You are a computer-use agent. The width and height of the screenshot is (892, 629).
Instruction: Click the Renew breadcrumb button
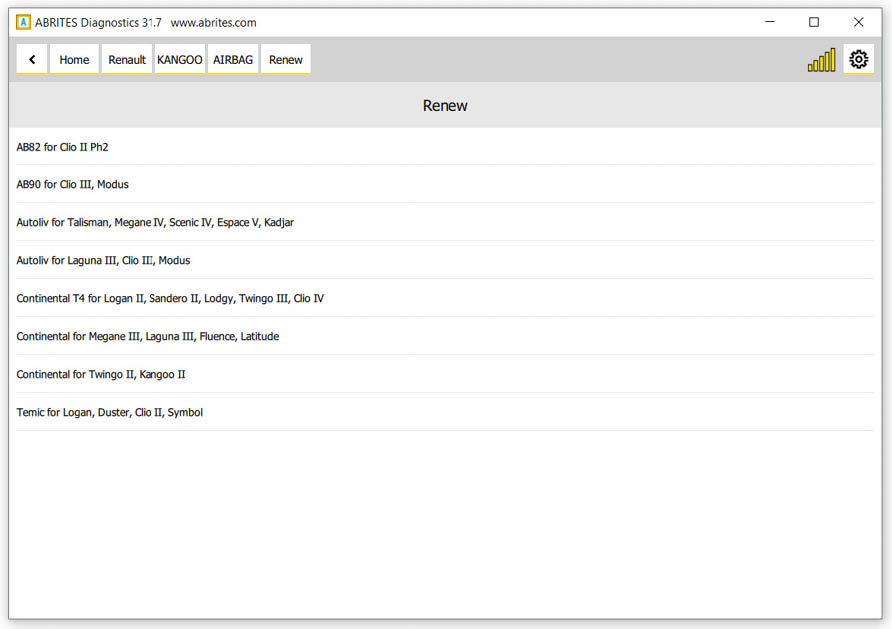pos(285,60)
